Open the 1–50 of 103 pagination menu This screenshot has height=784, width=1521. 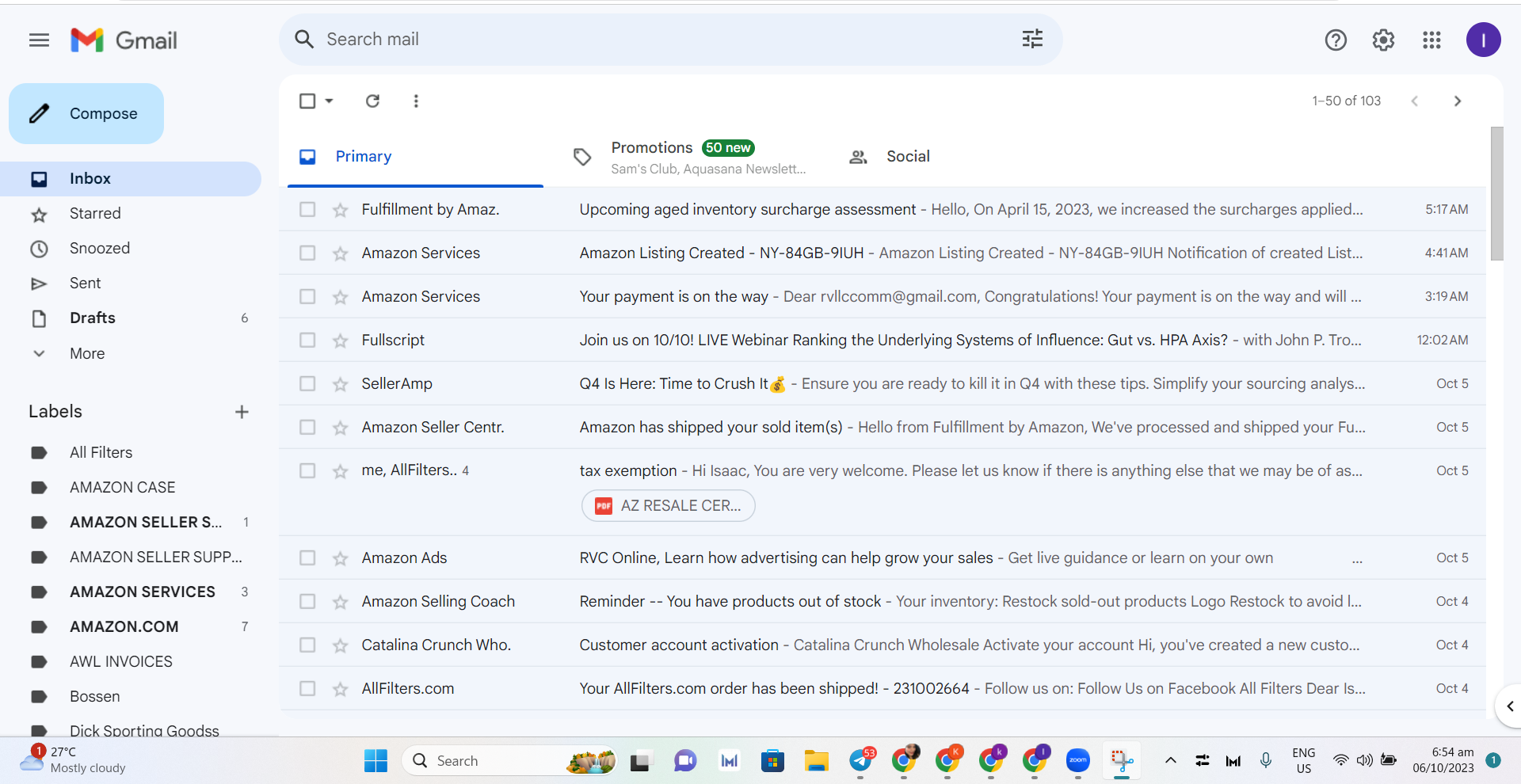pos(1346,101)
